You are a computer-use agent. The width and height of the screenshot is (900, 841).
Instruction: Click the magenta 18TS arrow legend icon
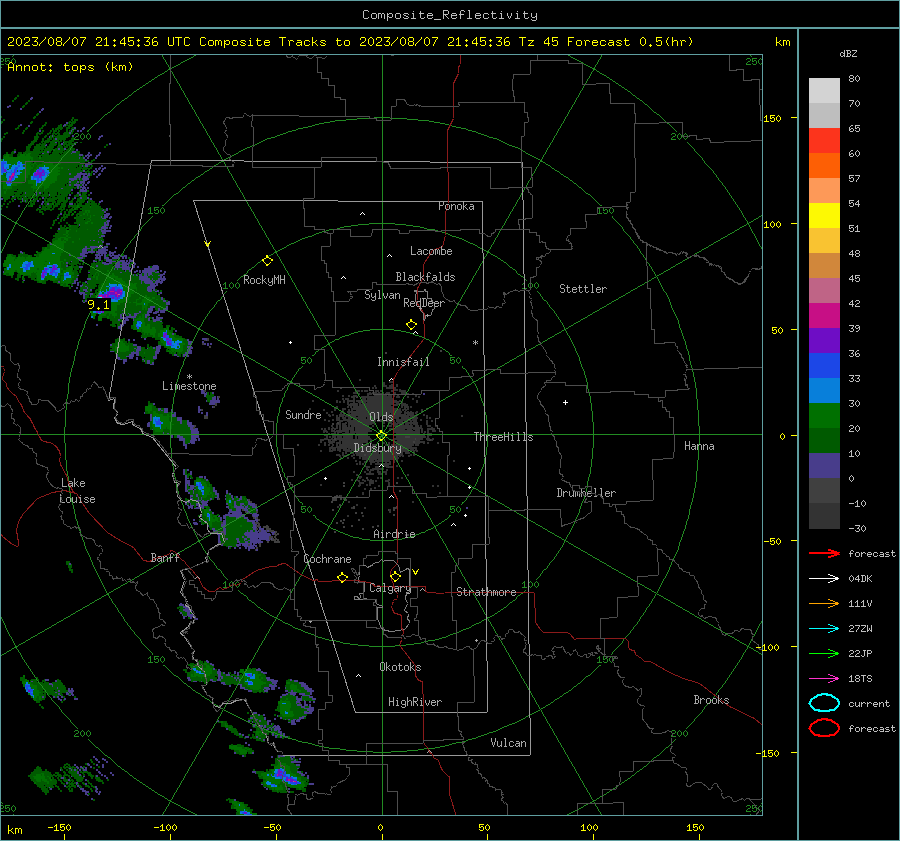[x=824, y=679]
